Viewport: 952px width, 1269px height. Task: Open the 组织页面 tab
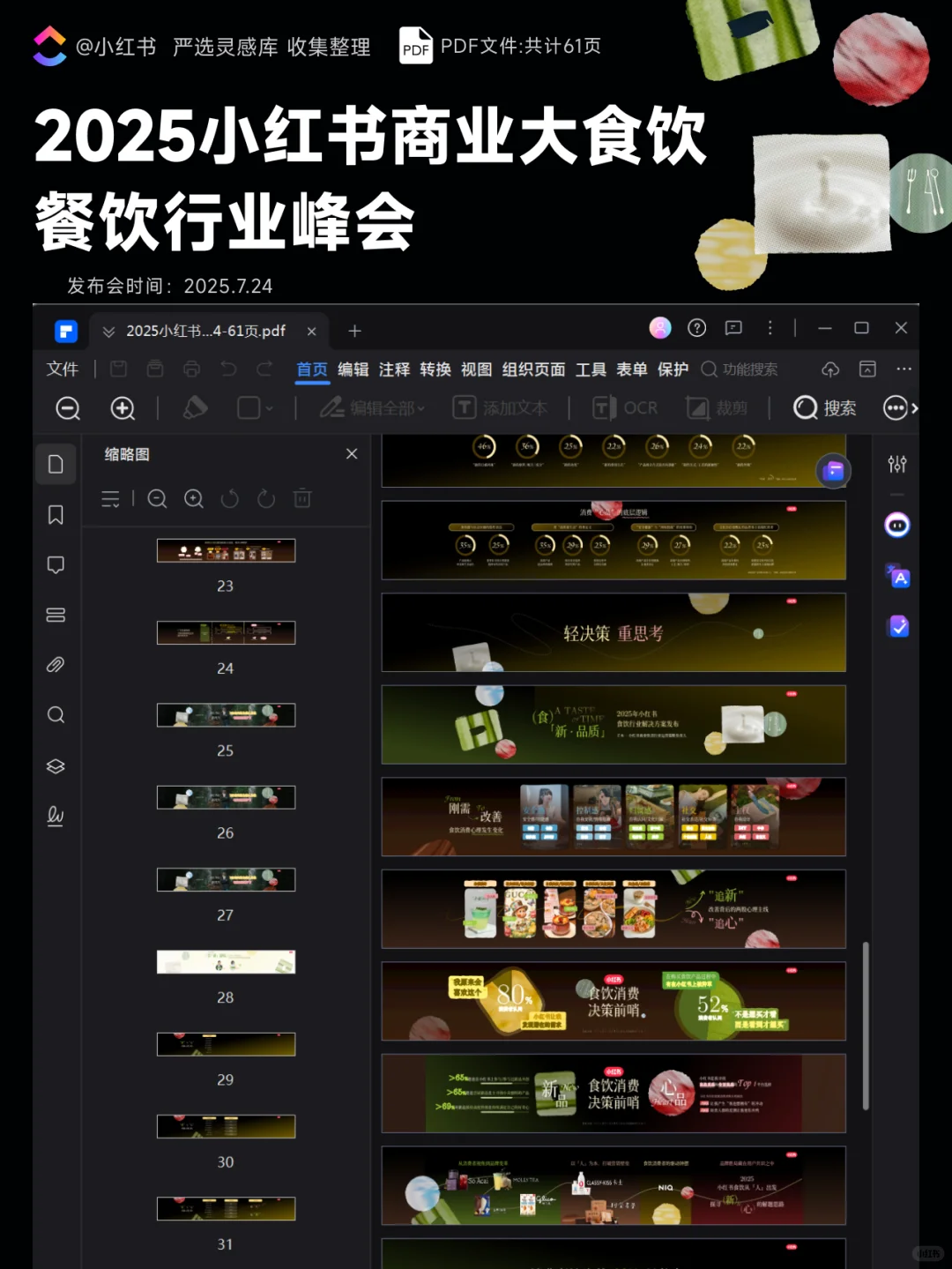tap(532, 370)
